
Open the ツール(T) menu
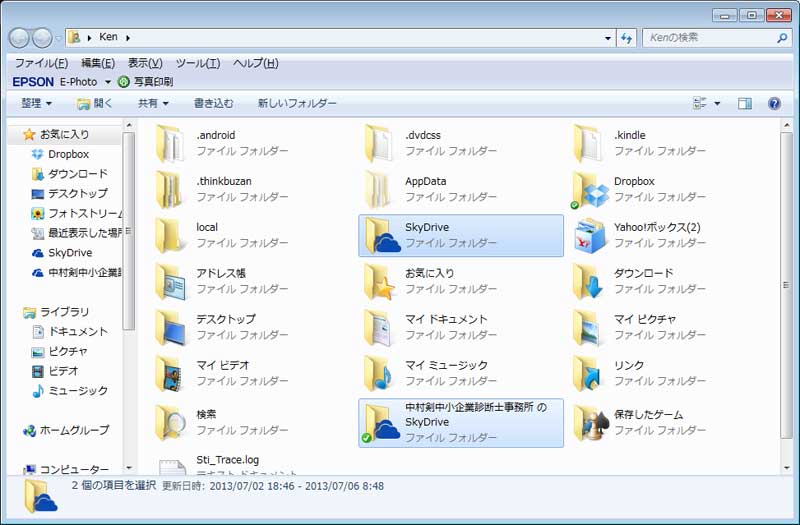click(197, 63)
